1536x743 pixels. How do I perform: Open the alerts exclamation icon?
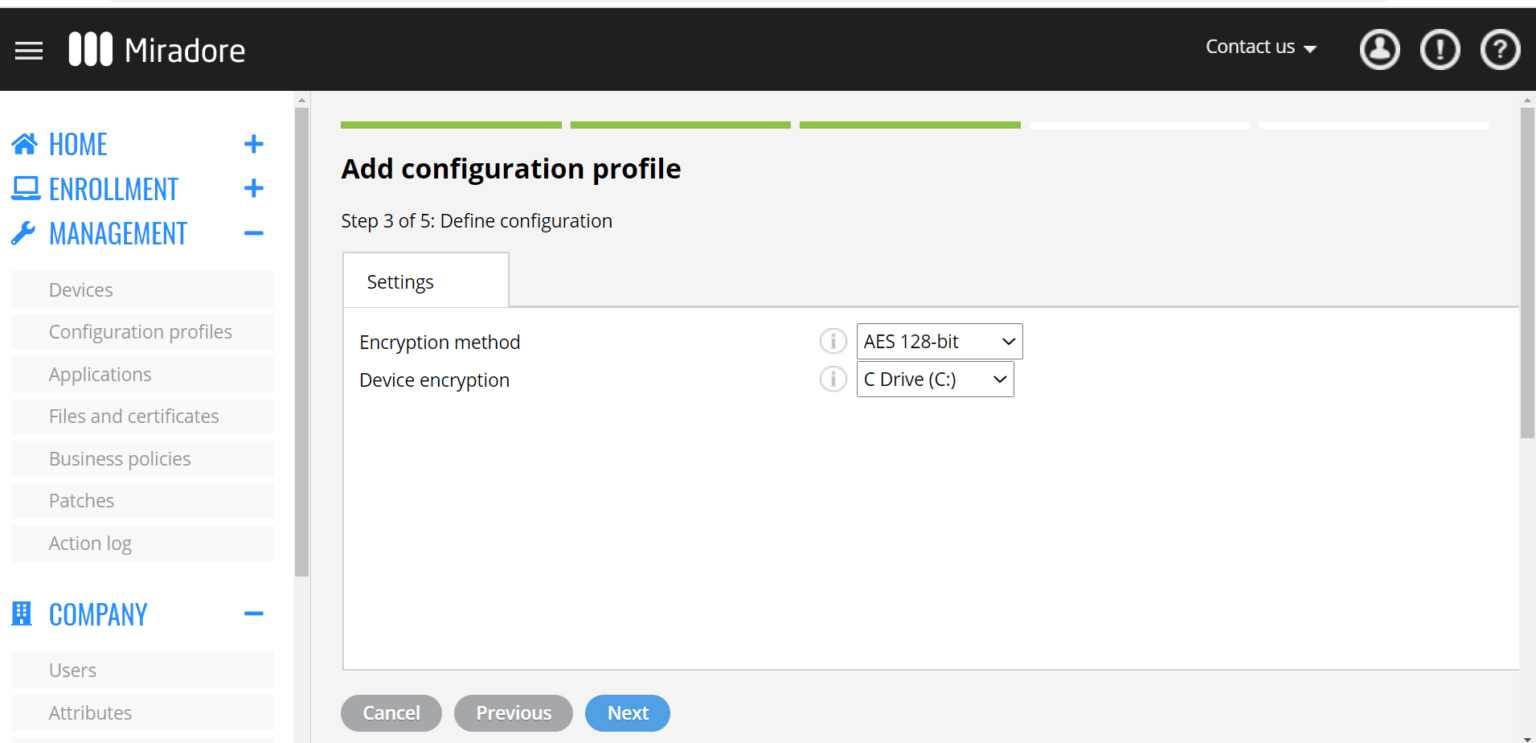1439,49
